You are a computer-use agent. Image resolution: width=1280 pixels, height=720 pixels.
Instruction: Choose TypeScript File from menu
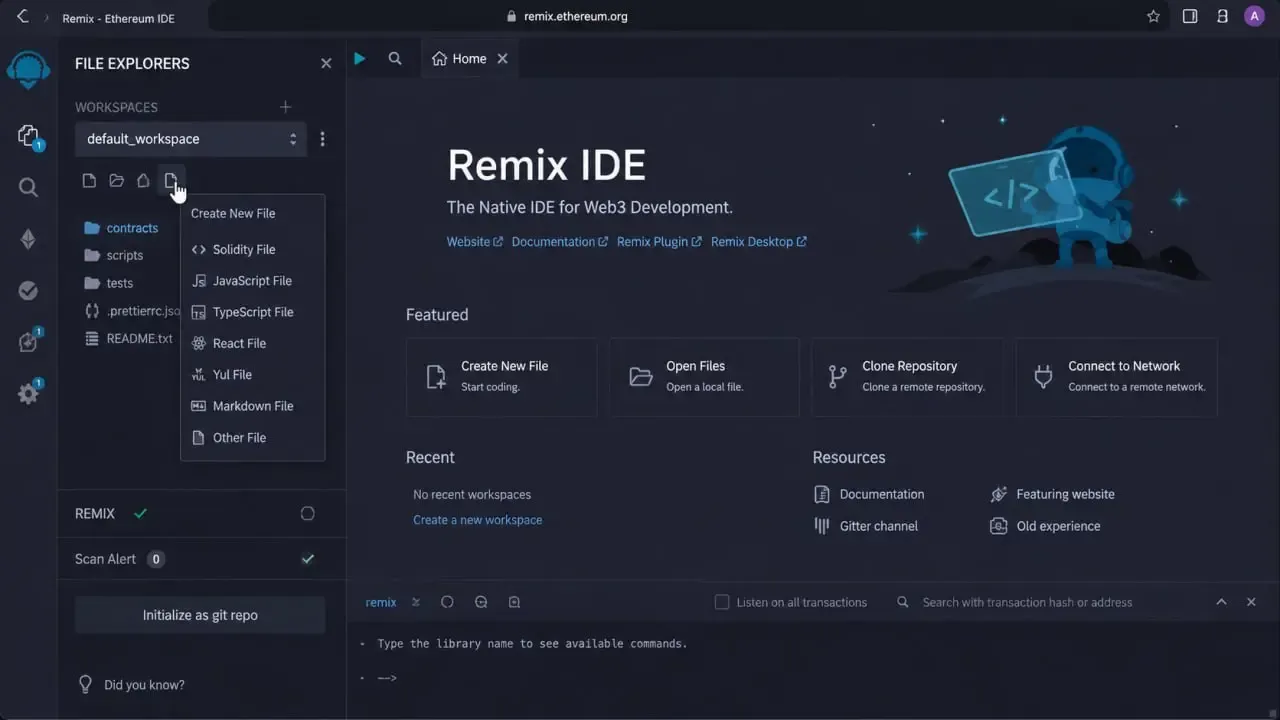point(252,312)
